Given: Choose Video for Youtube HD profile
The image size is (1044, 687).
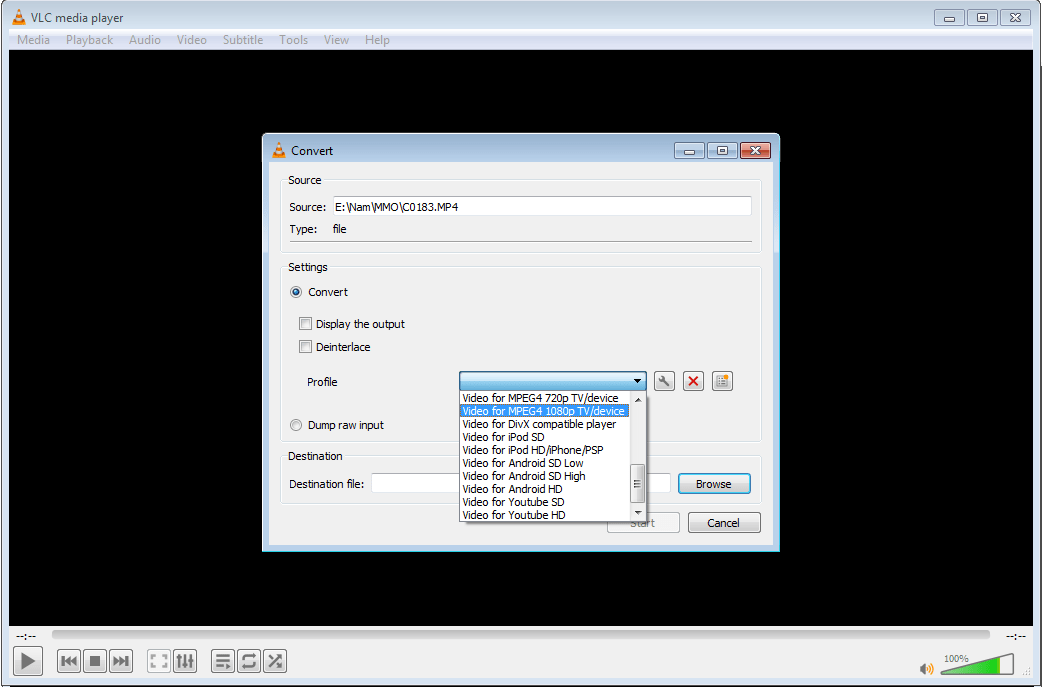Looking at the screenshot, I should 545,515.
